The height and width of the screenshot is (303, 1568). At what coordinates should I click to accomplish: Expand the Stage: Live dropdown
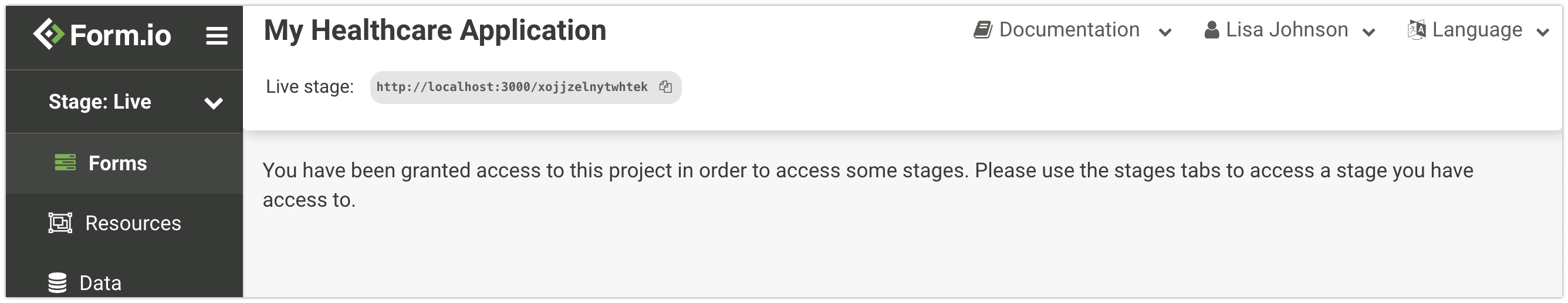[x=213, y=103]
